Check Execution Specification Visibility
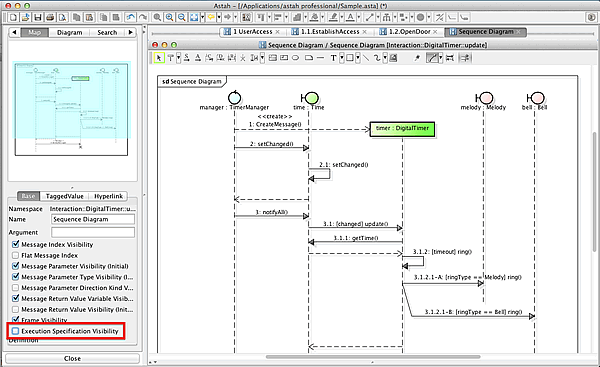The image size is (600, 367). (x=16, y=331)
